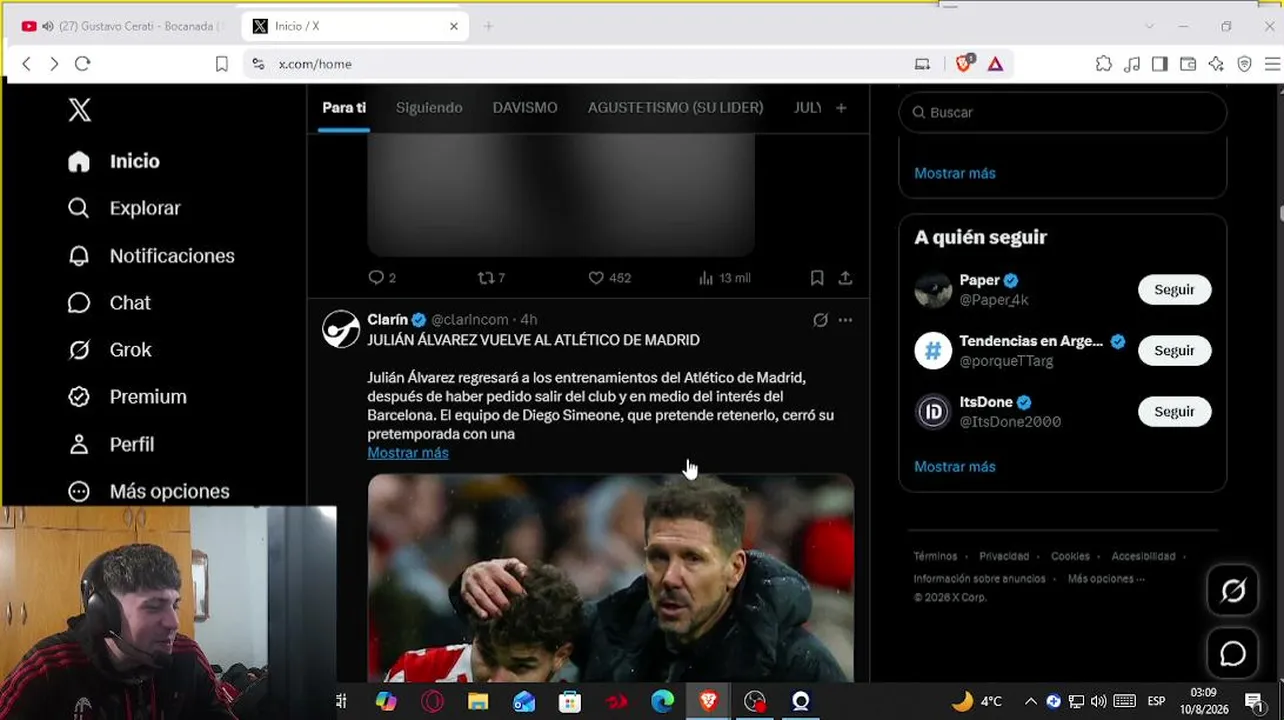Open the floating Grok button
This screenshot has height=720, width=1284.
tap(1232, 591)
